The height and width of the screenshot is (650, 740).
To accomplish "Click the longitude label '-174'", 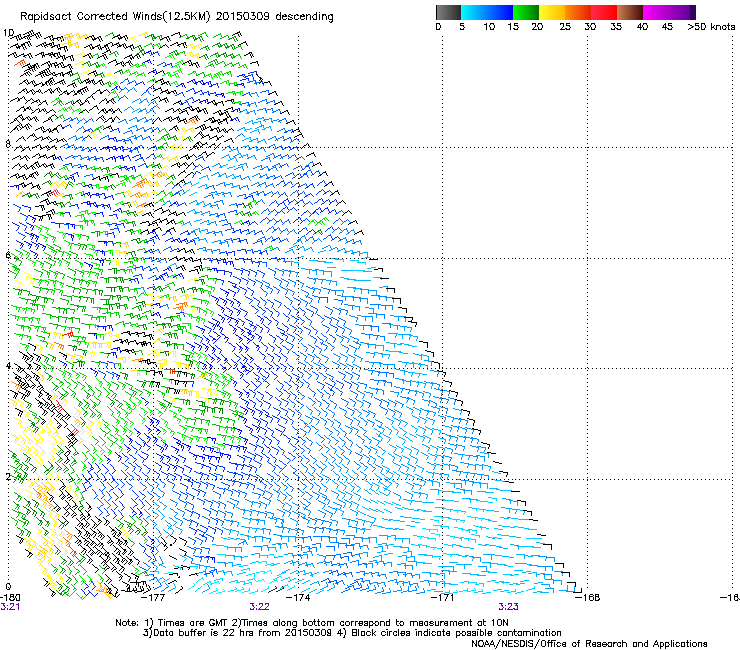I will (298, 597).
